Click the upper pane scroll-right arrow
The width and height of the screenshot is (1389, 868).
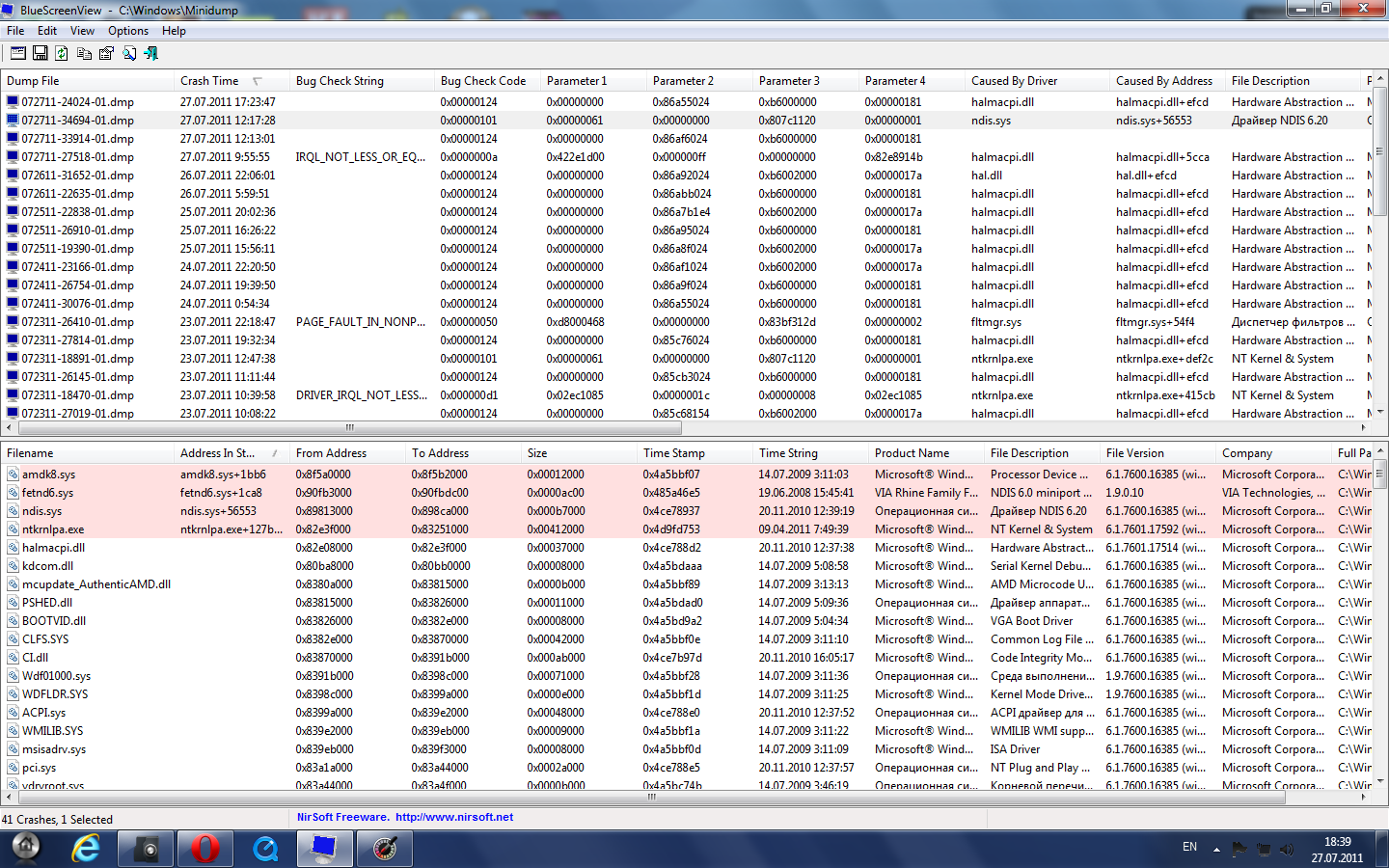1364,427
